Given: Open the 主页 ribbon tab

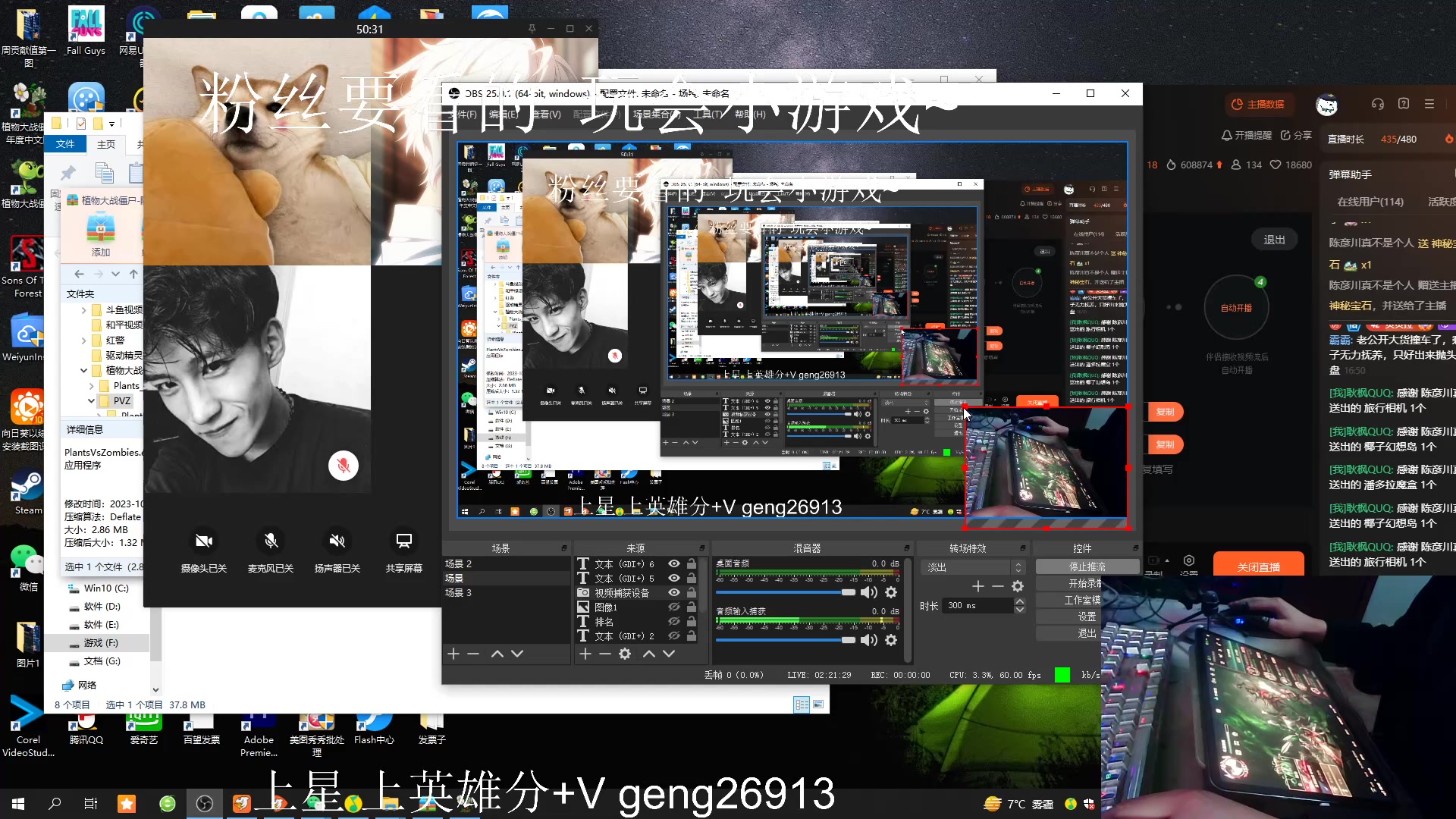Looking at the screenshot, I should [106, 144].
